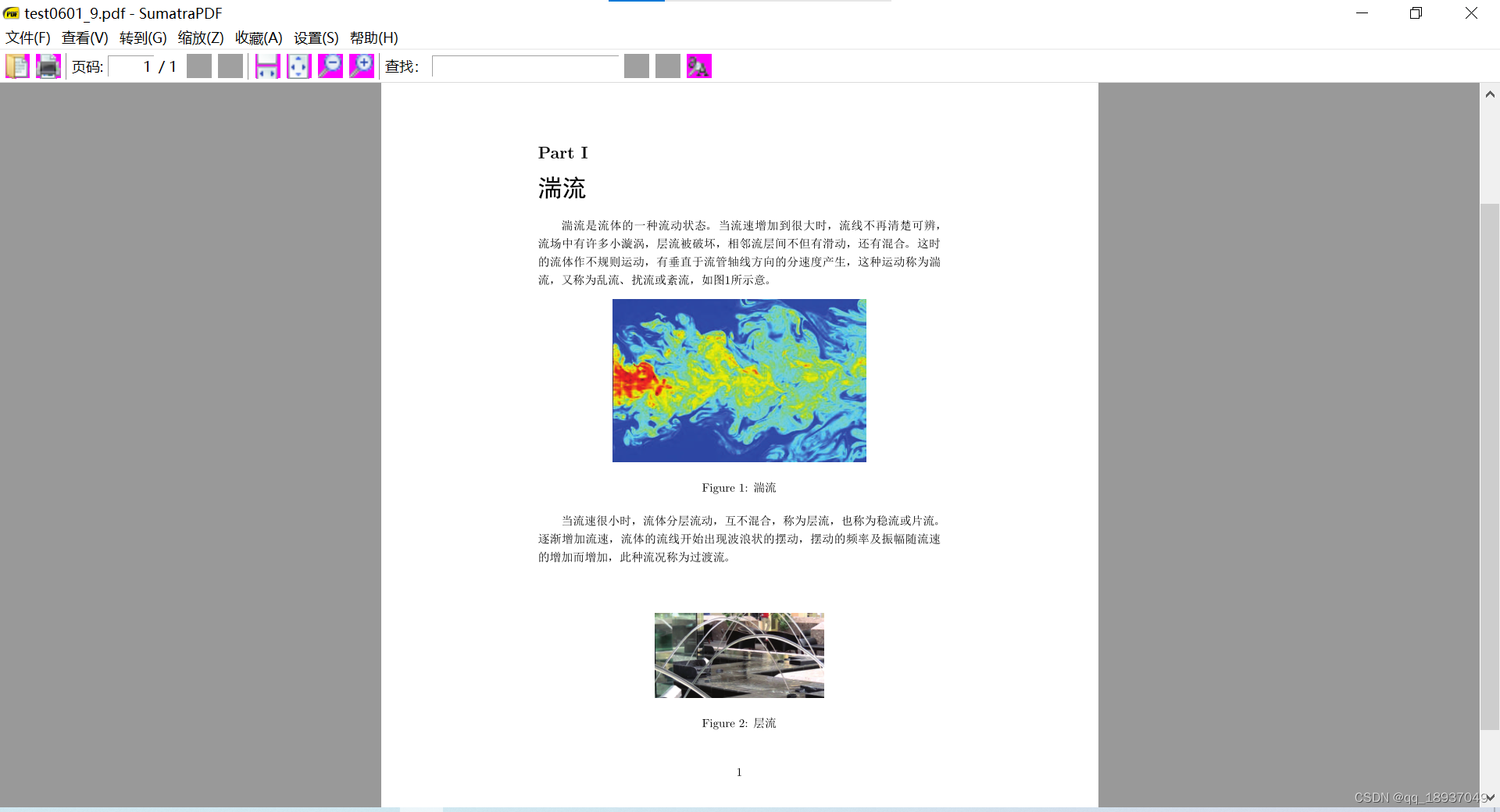
Task: Click the paragraph starting '湍流是流体的一种流动状态'
Action: pyautogui.click(x=739, y=253)
